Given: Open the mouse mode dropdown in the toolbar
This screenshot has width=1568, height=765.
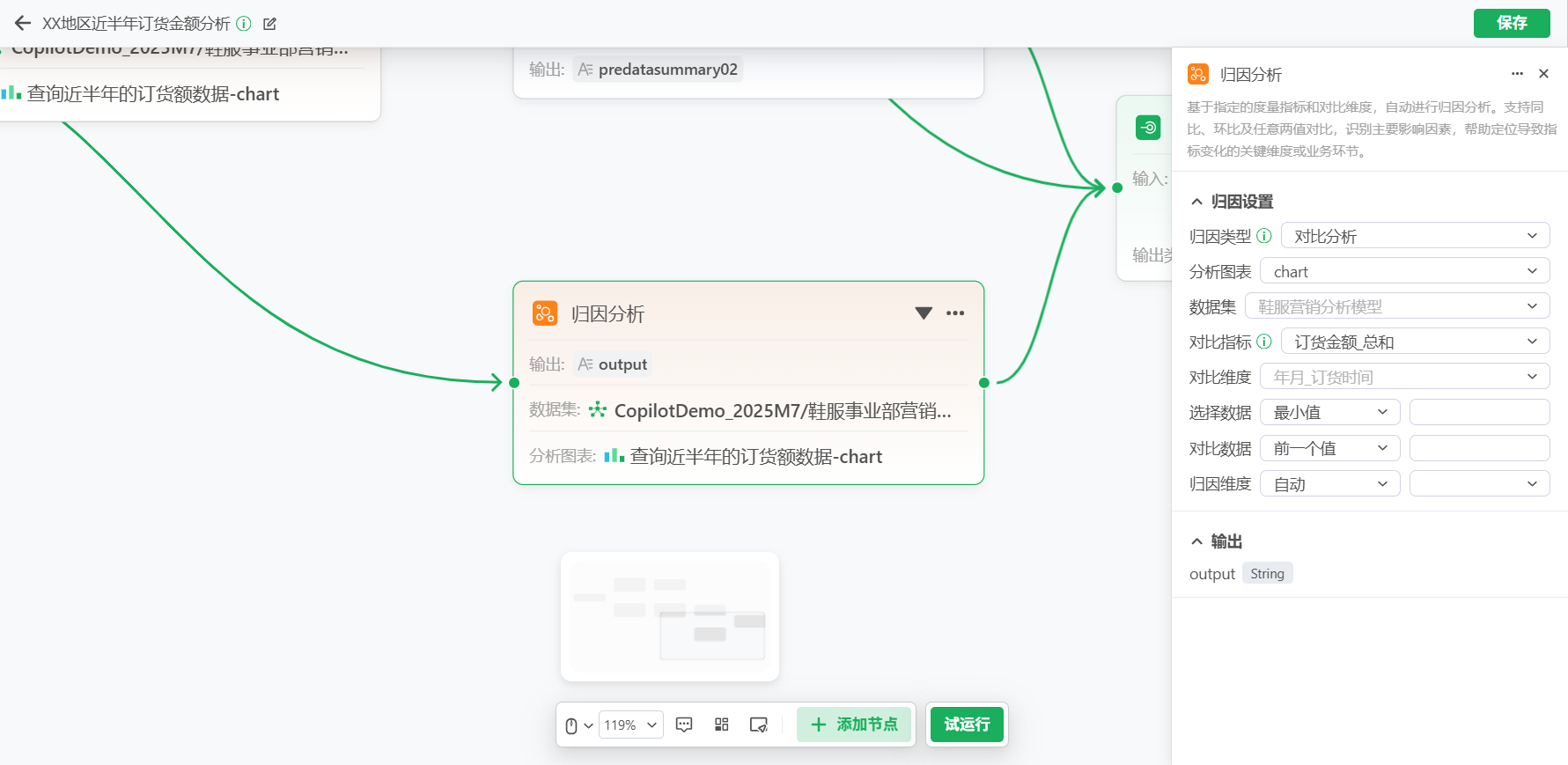Looking at the screenshot, I should point(578,725).
